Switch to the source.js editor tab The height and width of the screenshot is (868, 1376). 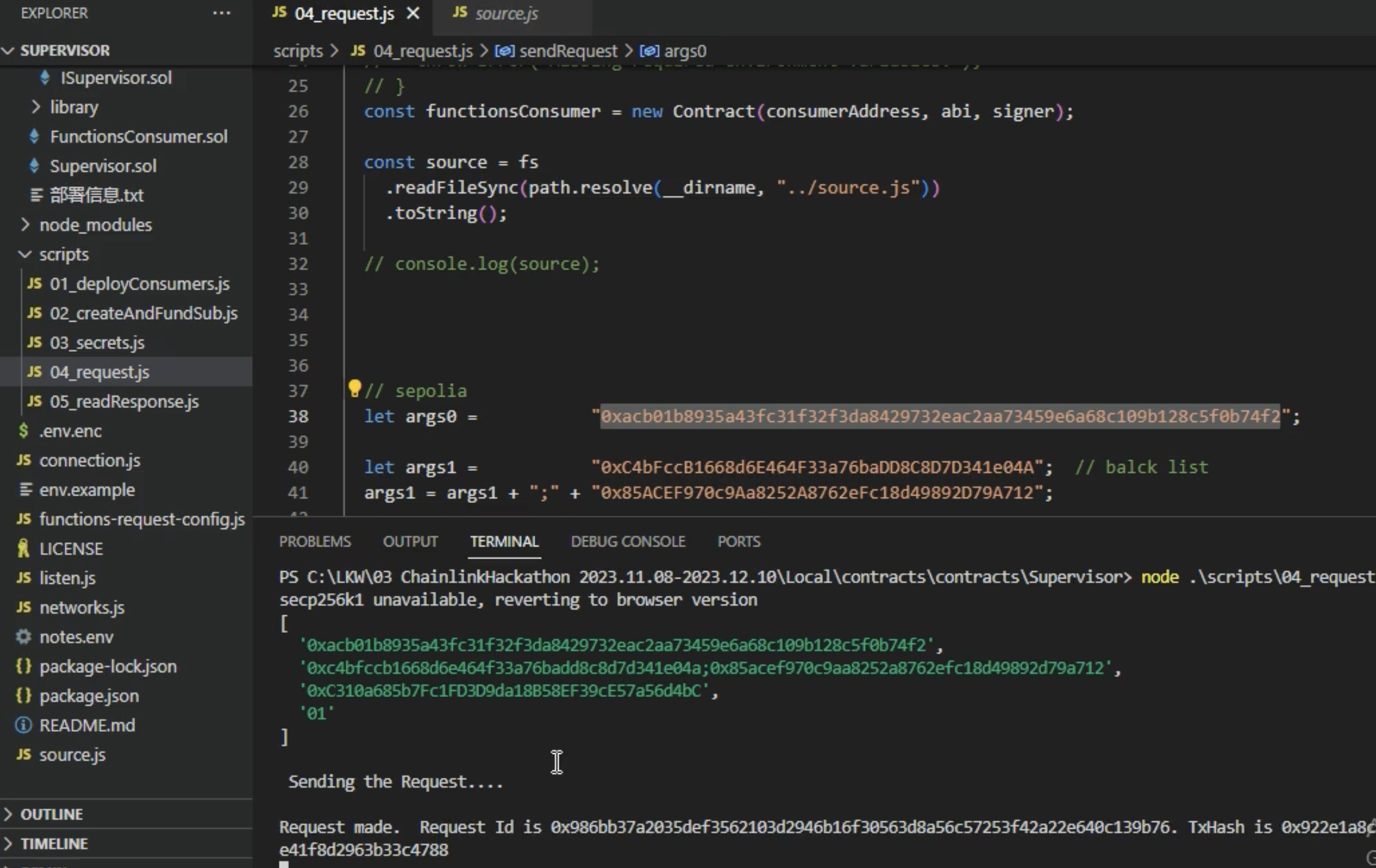click(506, 13)
